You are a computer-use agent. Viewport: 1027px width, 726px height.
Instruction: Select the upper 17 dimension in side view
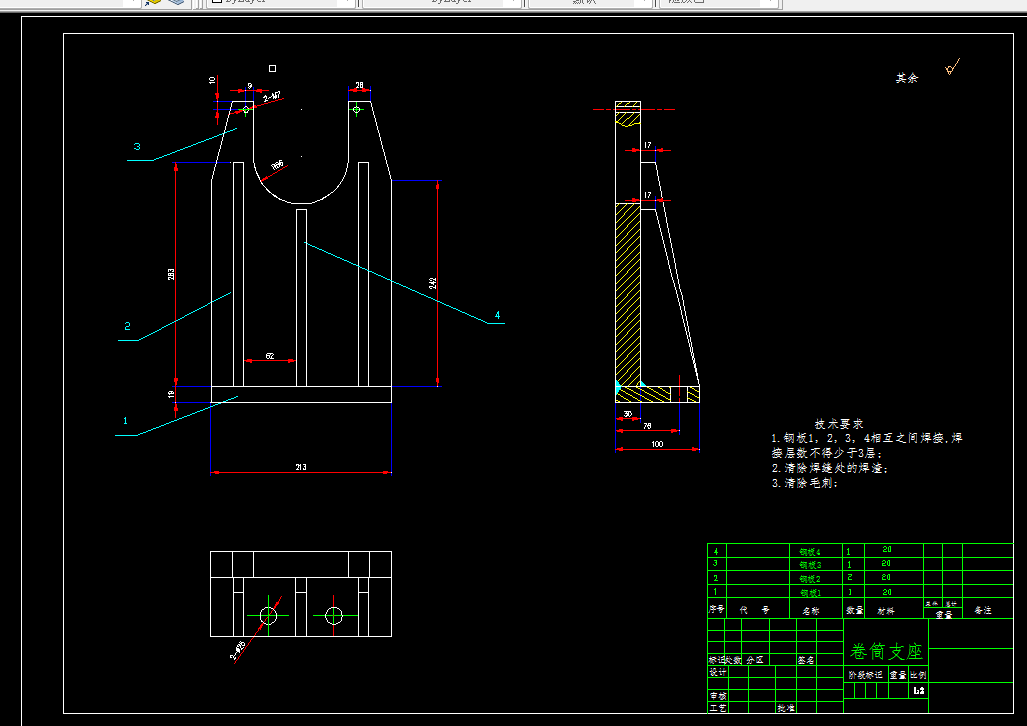click(x=647, y=145)
